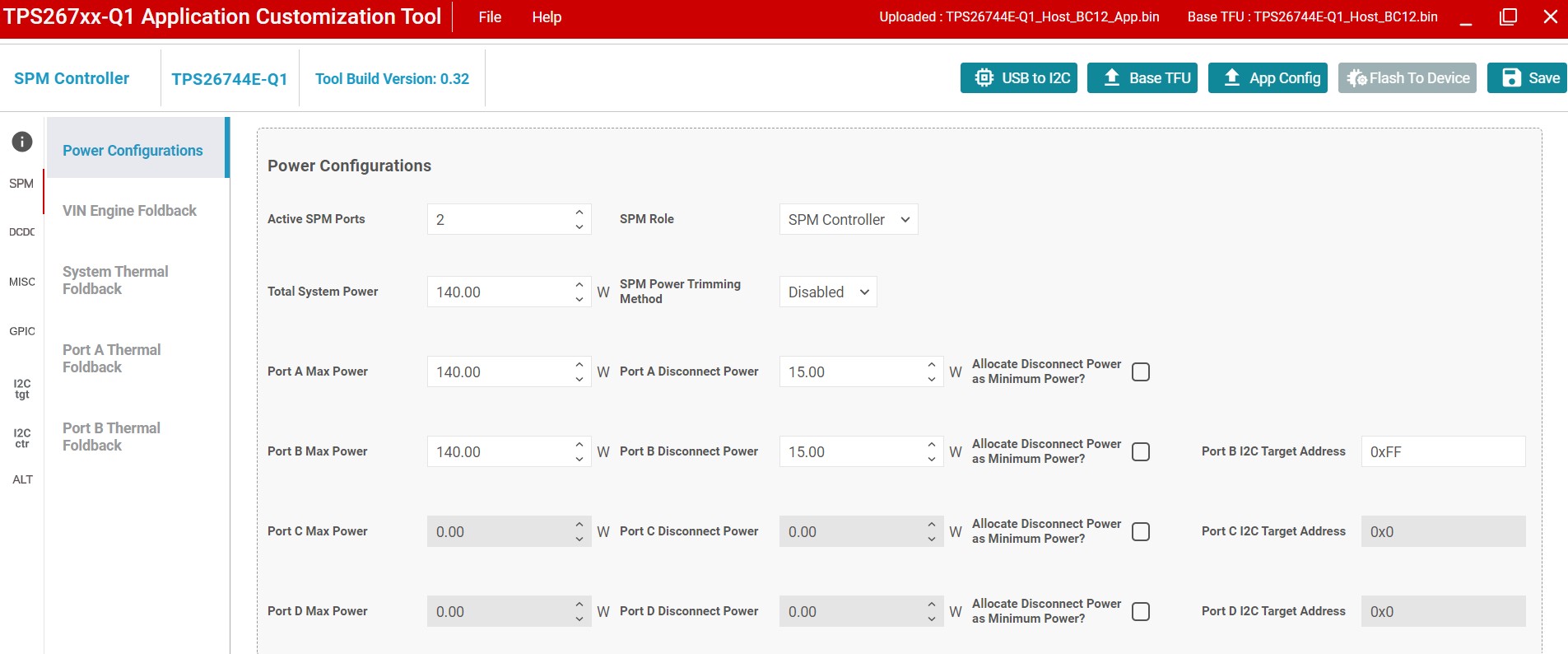Open the Help menu
This screenshot has height=654, width=1568.
pos(547,17)
